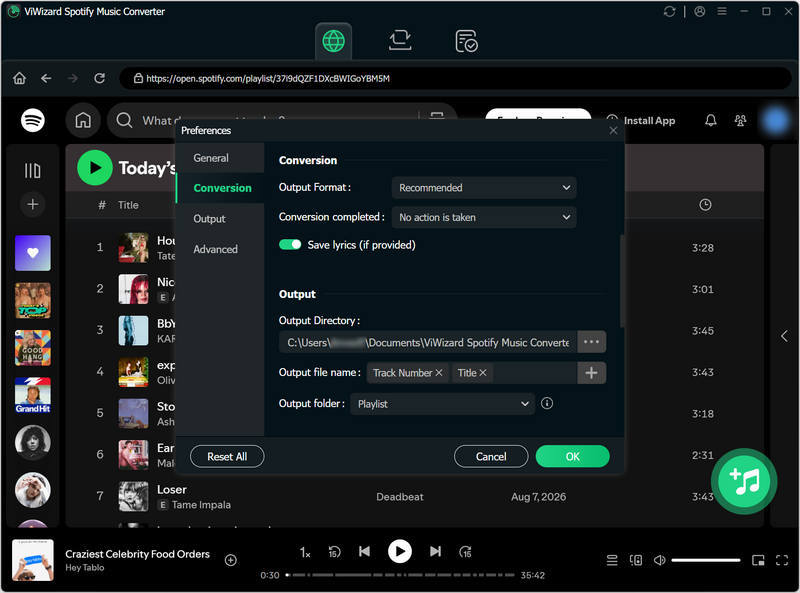The width and height of the screenshot is (800, 593).
Task: Open the converted history tab icon
Action: tap(466, 41)
